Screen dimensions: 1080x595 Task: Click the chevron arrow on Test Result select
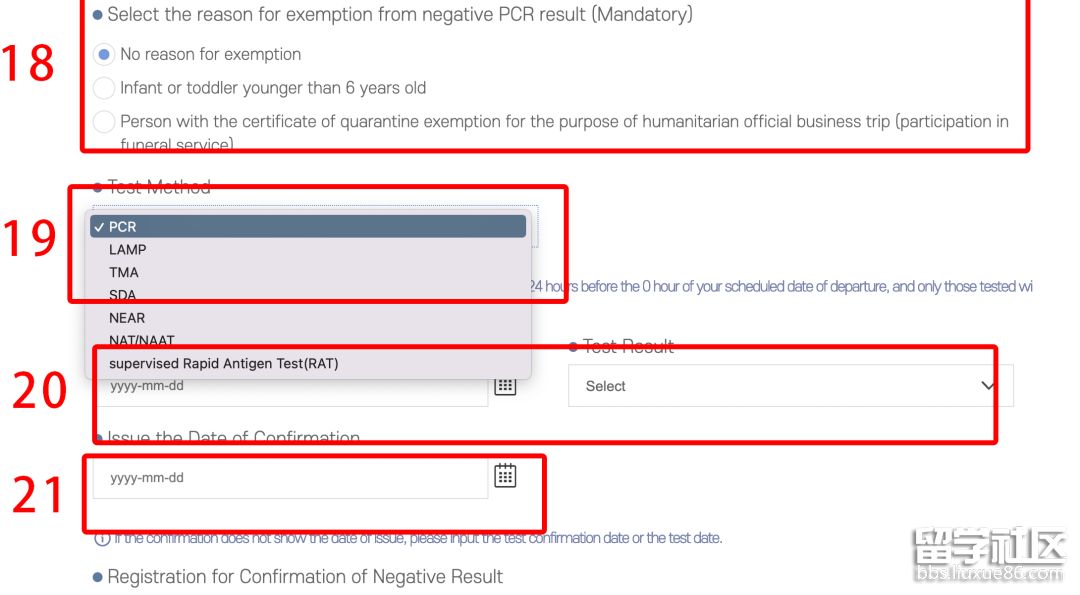pos(988,386)
